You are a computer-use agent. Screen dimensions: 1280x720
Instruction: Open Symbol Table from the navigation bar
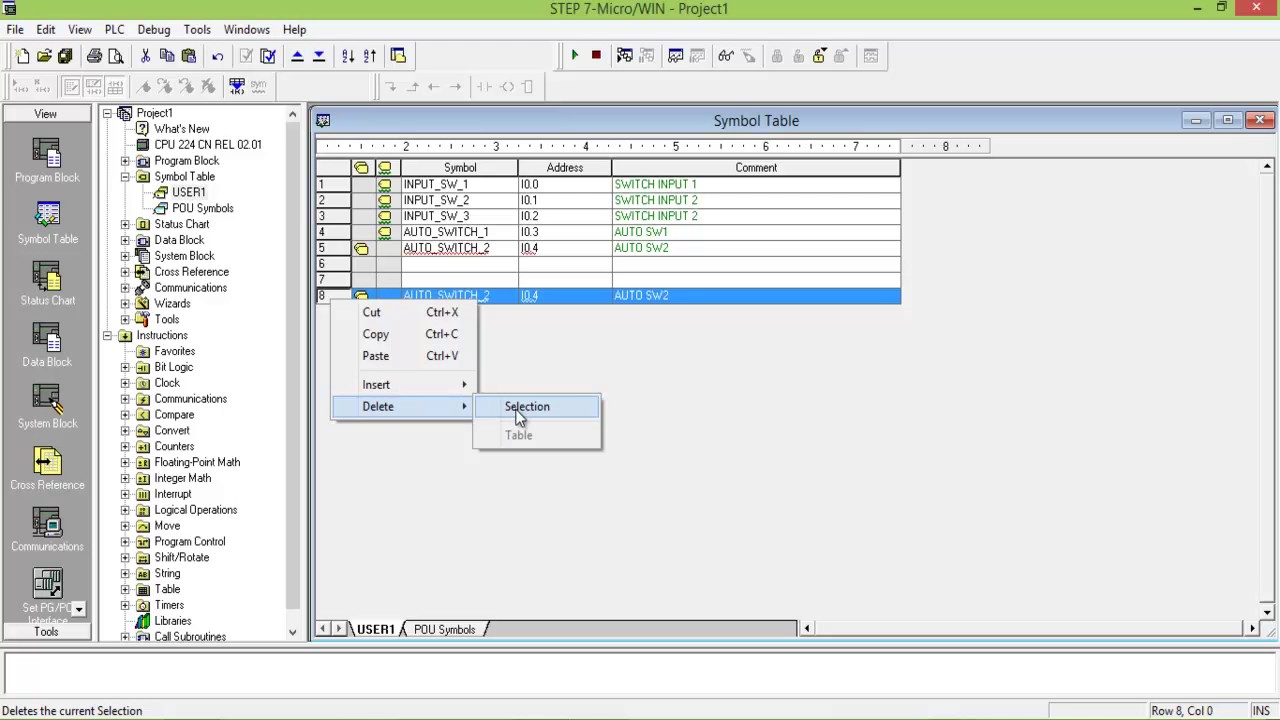pos(47,222)
